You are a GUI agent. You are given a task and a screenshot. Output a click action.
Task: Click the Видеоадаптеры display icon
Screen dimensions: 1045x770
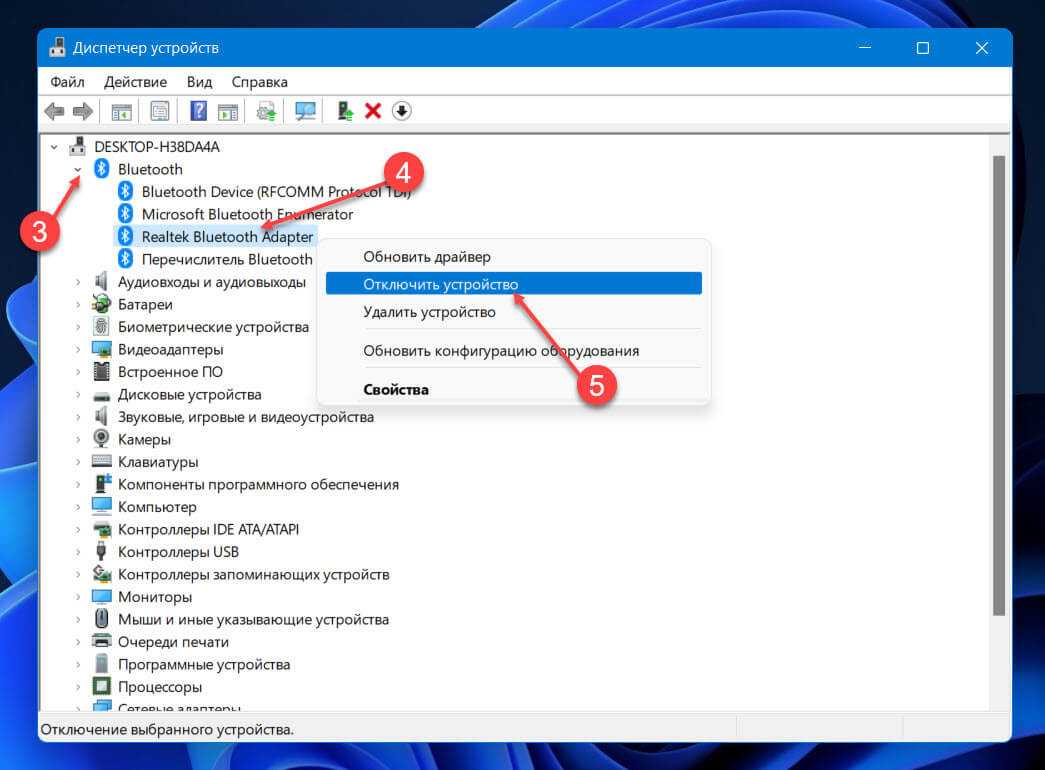[x=101, y=349]
